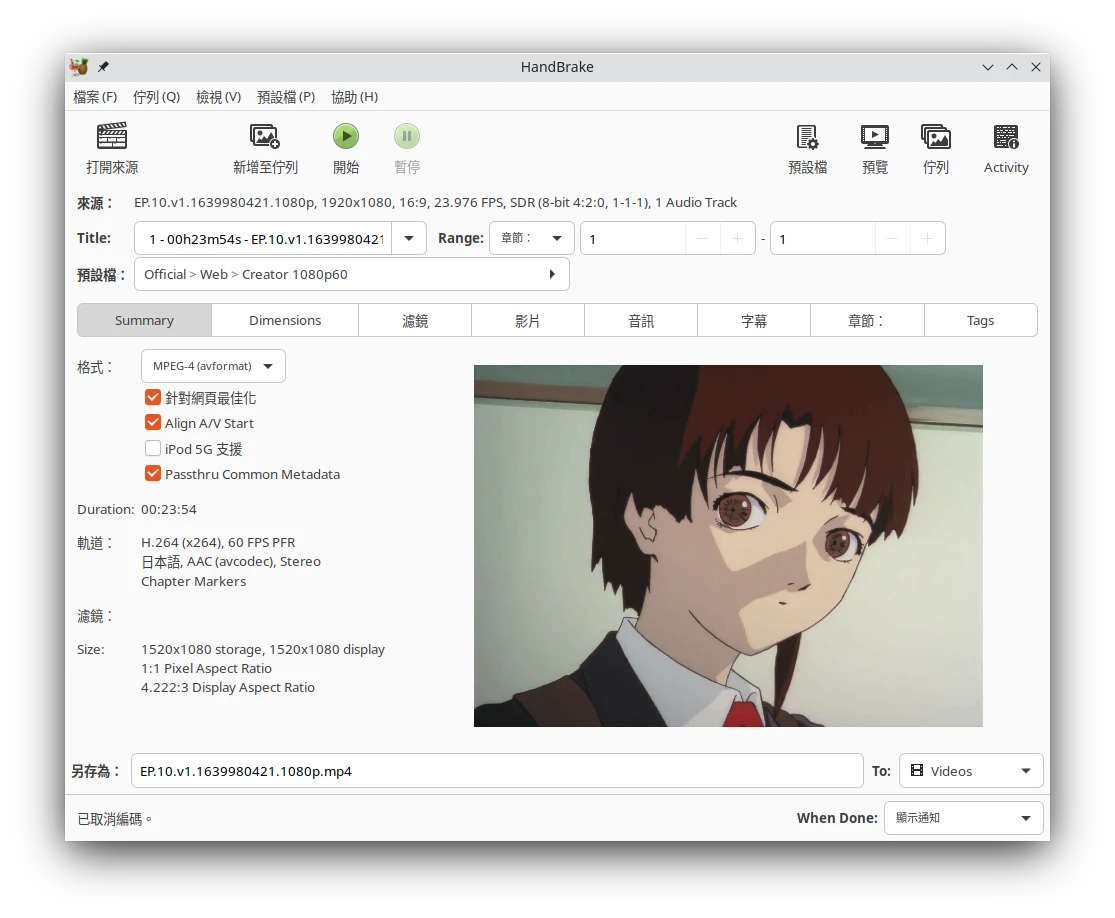Click the Pause encoding icon
1115x918 pixels.
pos(407,137)
